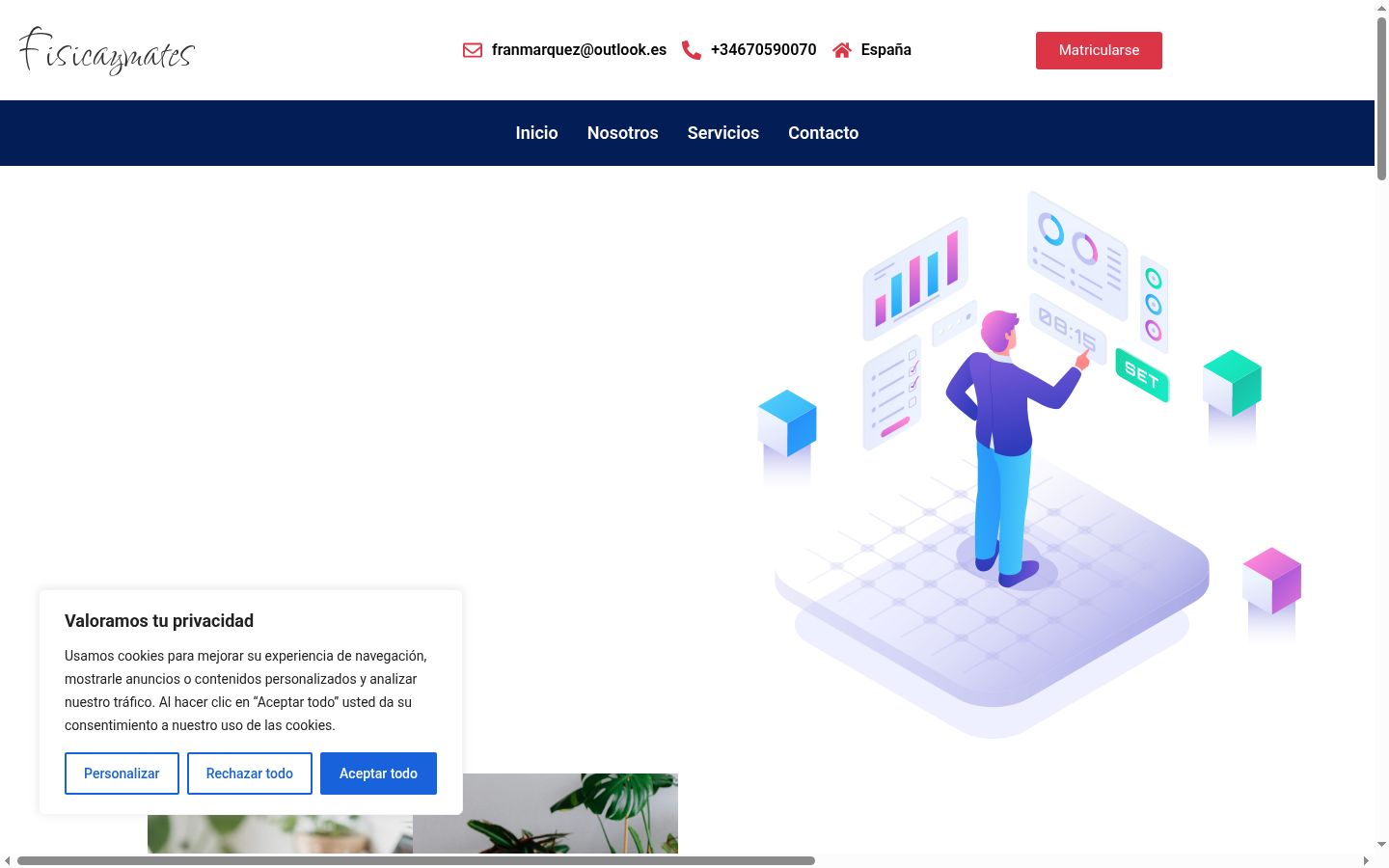Open the Nosotros menu item

coord(623,133)
